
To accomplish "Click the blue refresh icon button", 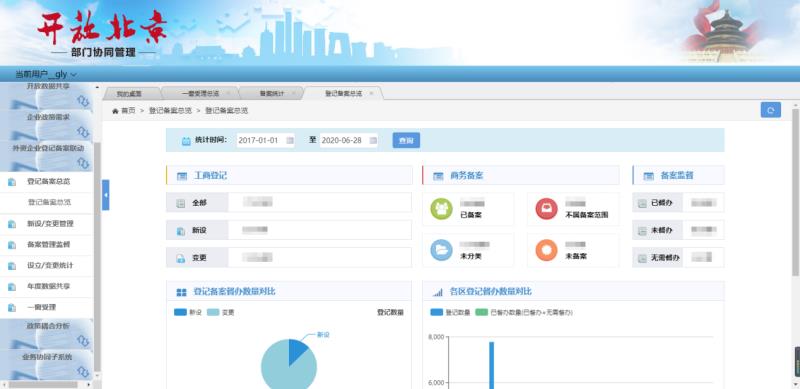I will coord(770,110).
